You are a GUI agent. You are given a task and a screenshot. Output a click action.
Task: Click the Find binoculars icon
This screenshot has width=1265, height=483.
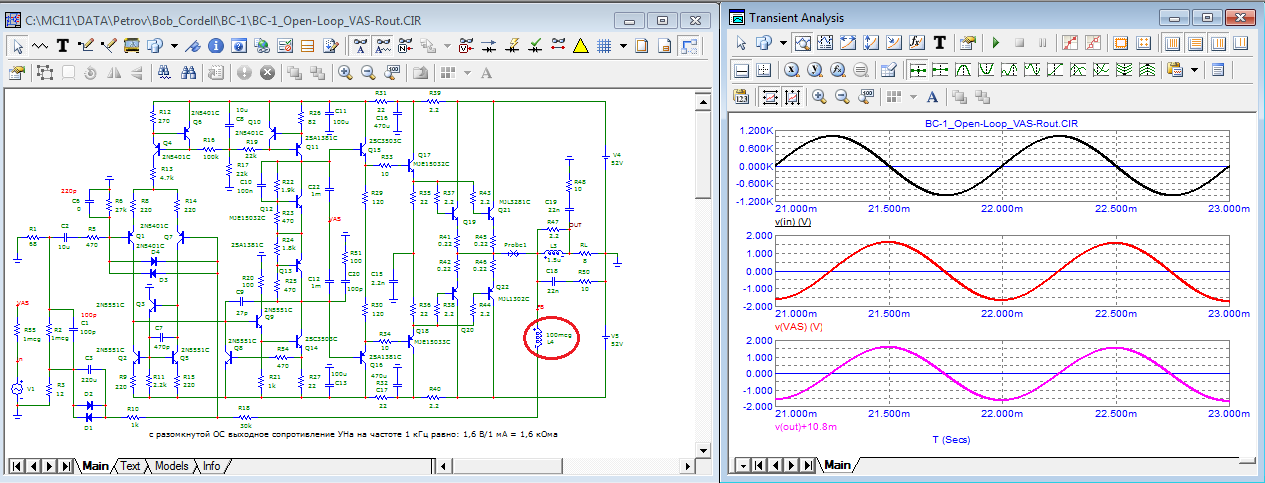[186, 73]
